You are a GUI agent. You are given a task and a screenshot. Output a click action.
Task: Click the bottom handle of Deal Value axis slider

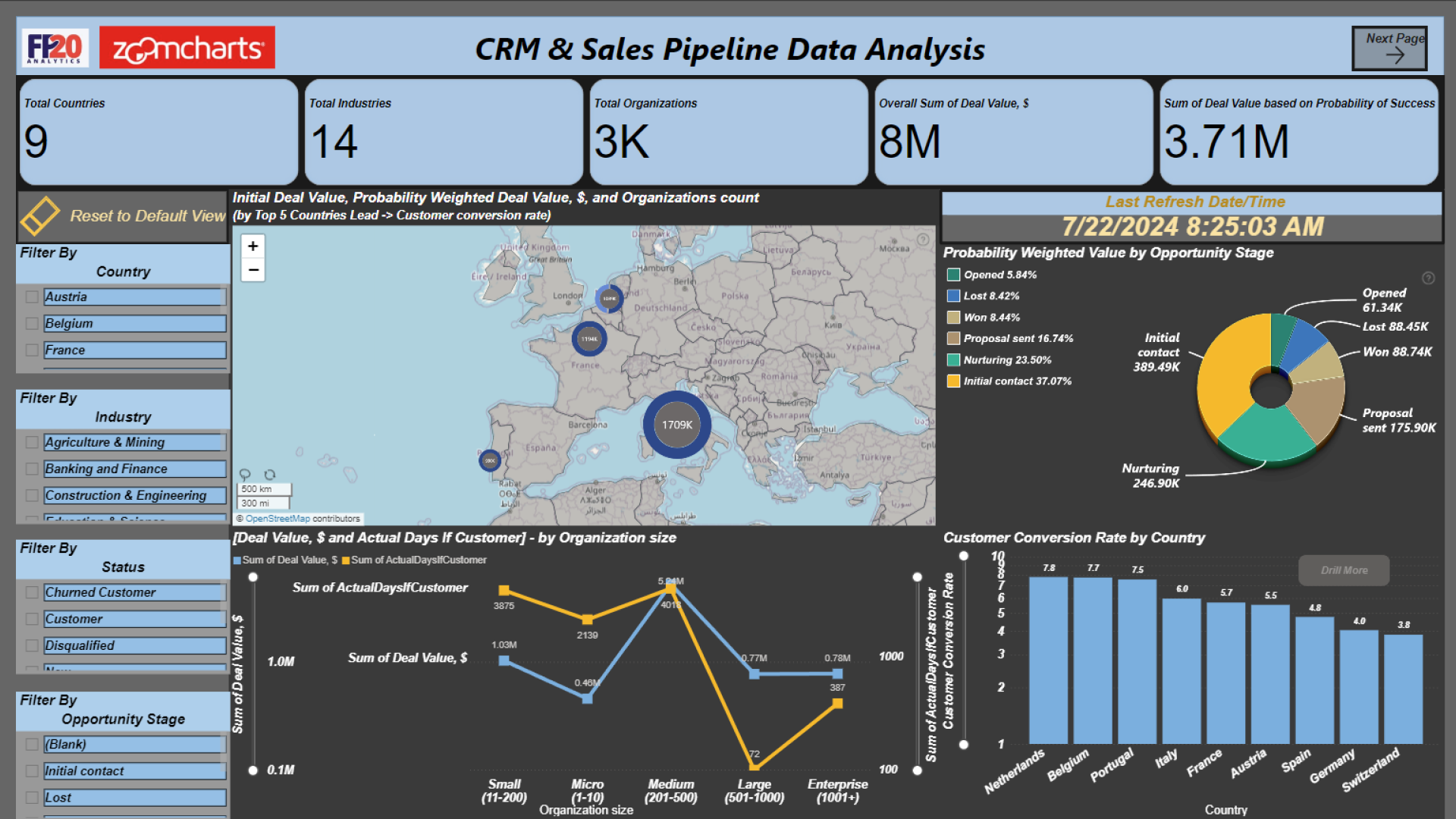pyautogui.click(x=253, y=770)
